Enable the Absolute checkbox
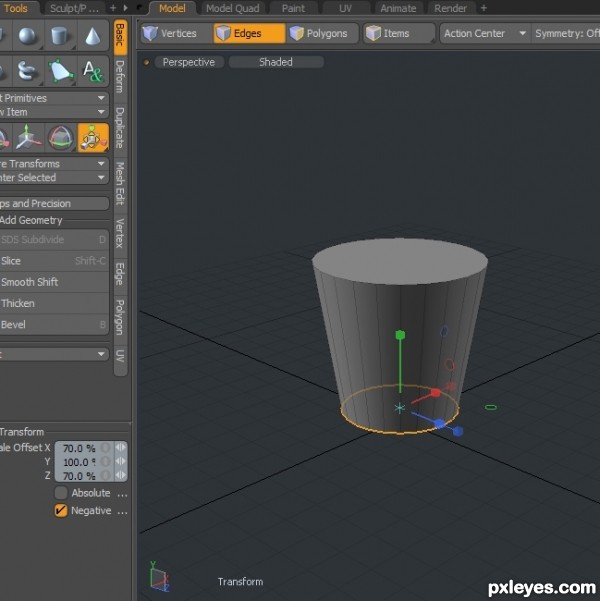600x601 pixels. [61, 493]
